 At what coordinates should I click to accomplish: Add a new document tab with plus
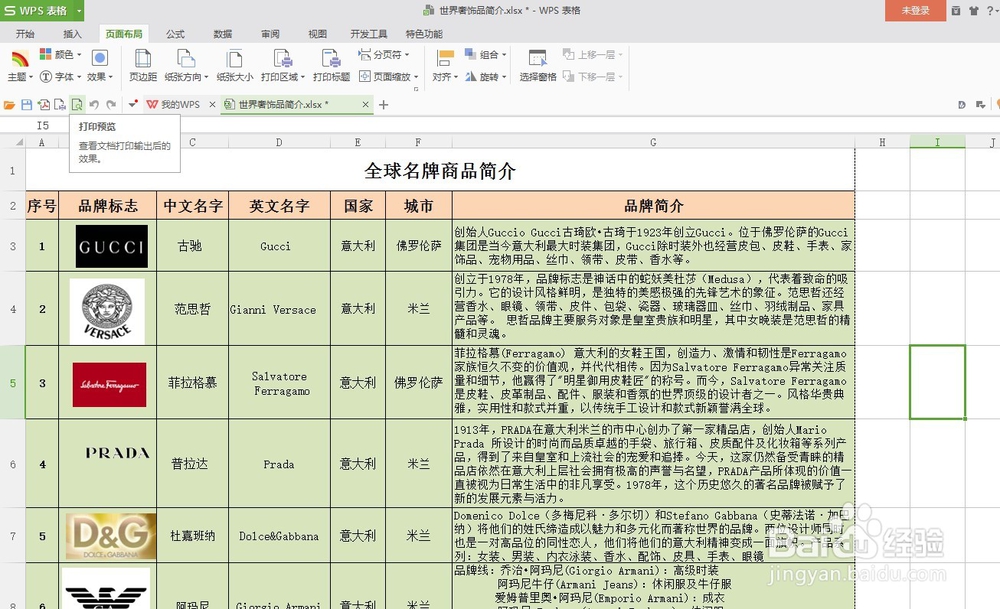pyautogui.click(x=383, y=105)
